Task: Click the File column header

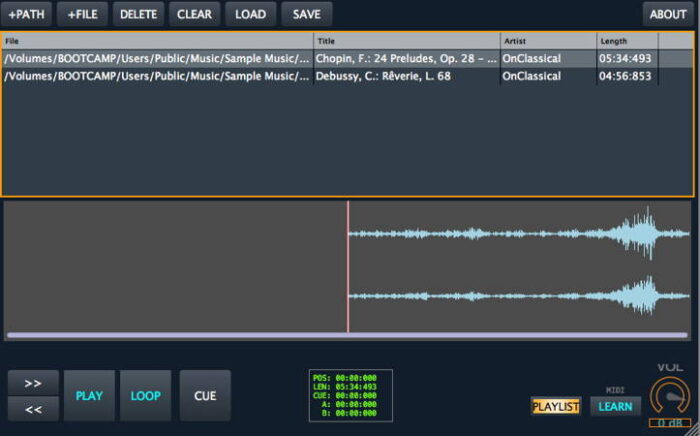Action: click(157, 41)
